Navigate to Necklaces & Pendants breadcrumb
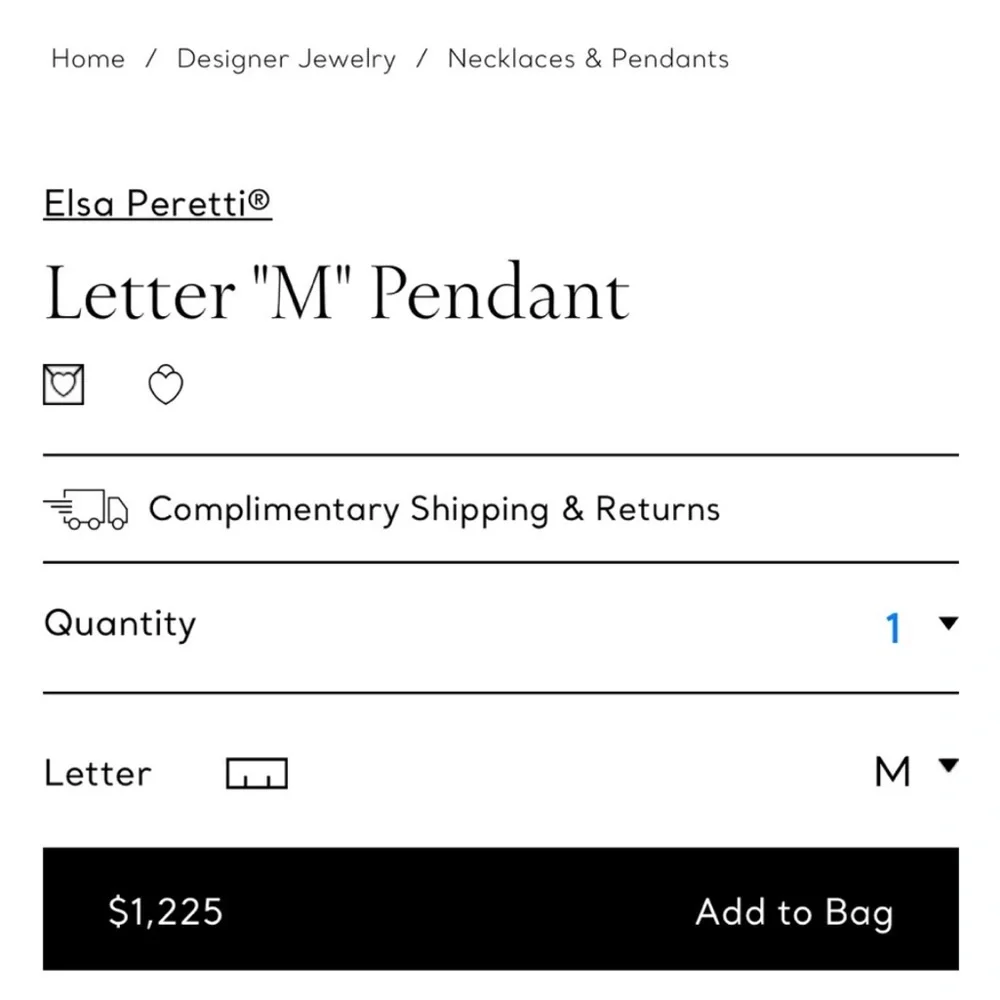Screen dimensions: 1000x1000 (x=587, y=59)
